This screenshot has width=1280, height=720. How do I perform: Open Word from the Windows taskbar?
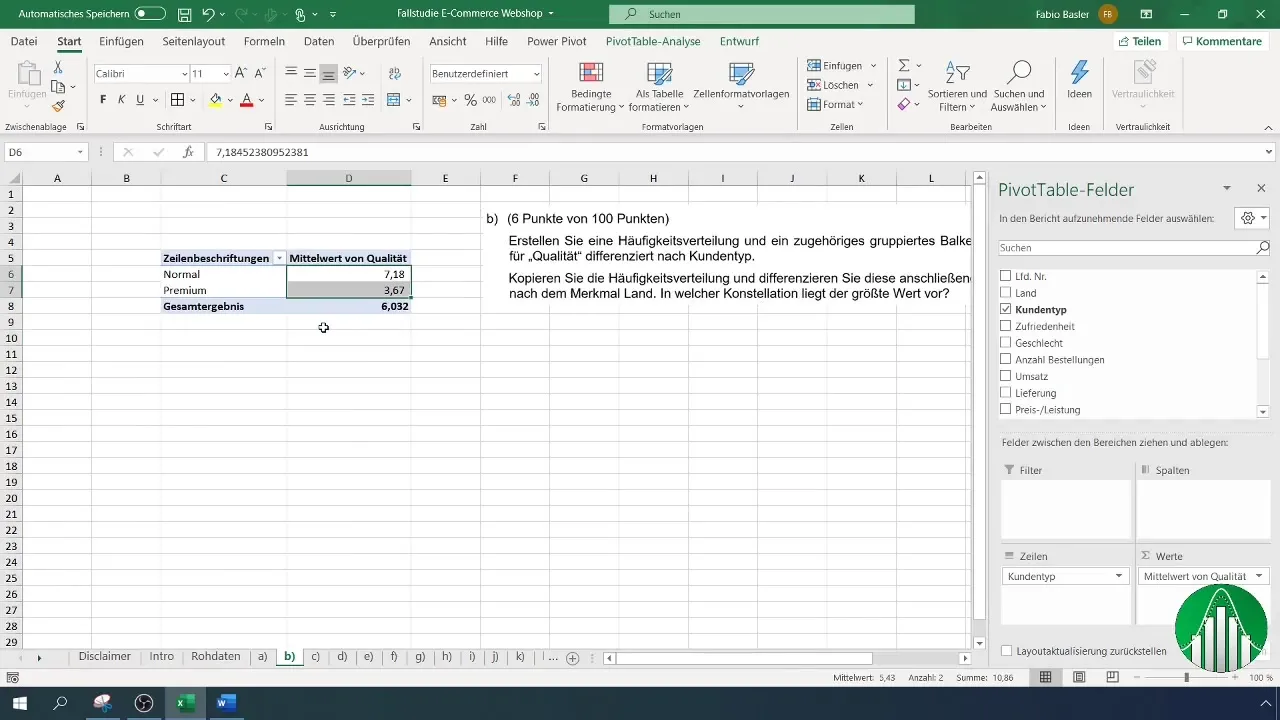pos(226,703)
